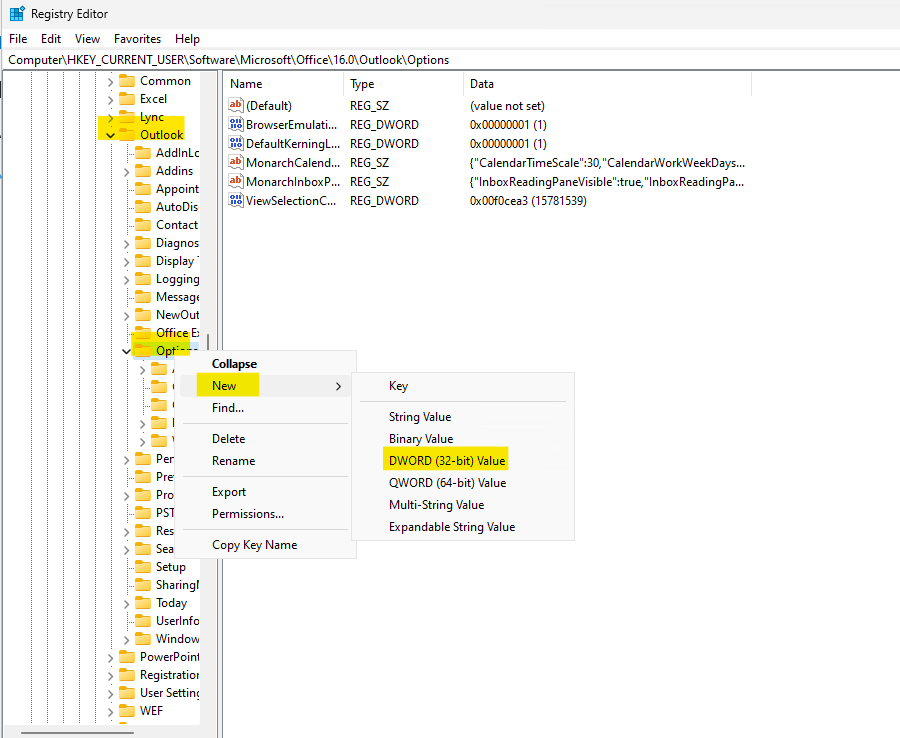Choose DWORD (32-bit) Value from submenu
Screen dimensions: 900x738
pyautogui.click(x=447, y=461)
